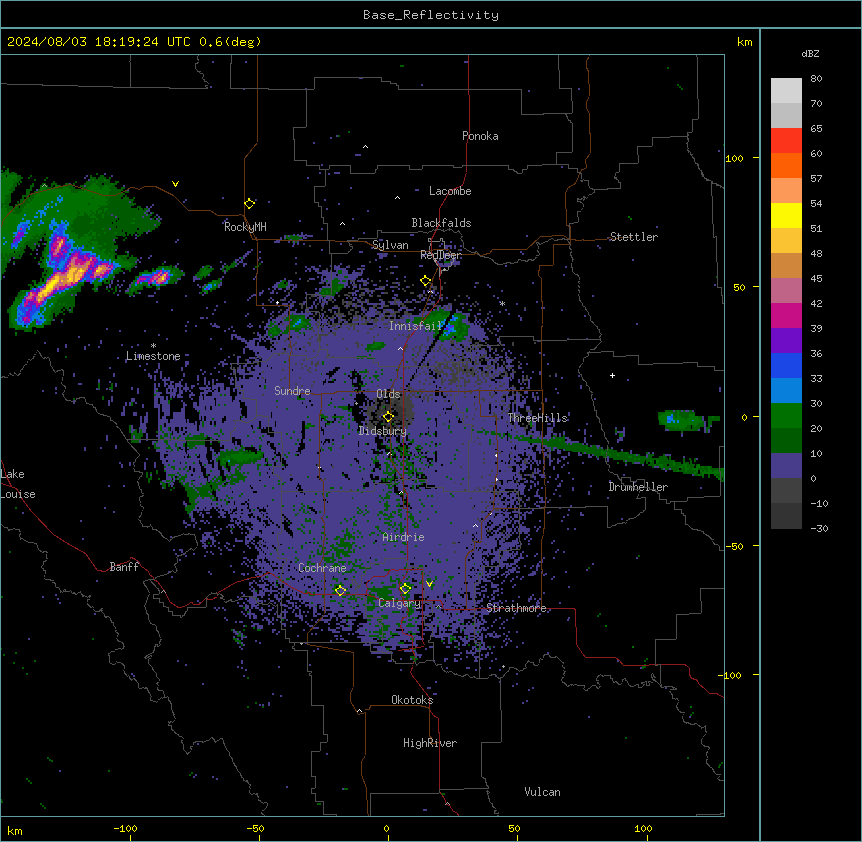Select the -30 value on the dBZ scale
The image size is (862, 842).
pyautogui.click(x=819, y=529)
